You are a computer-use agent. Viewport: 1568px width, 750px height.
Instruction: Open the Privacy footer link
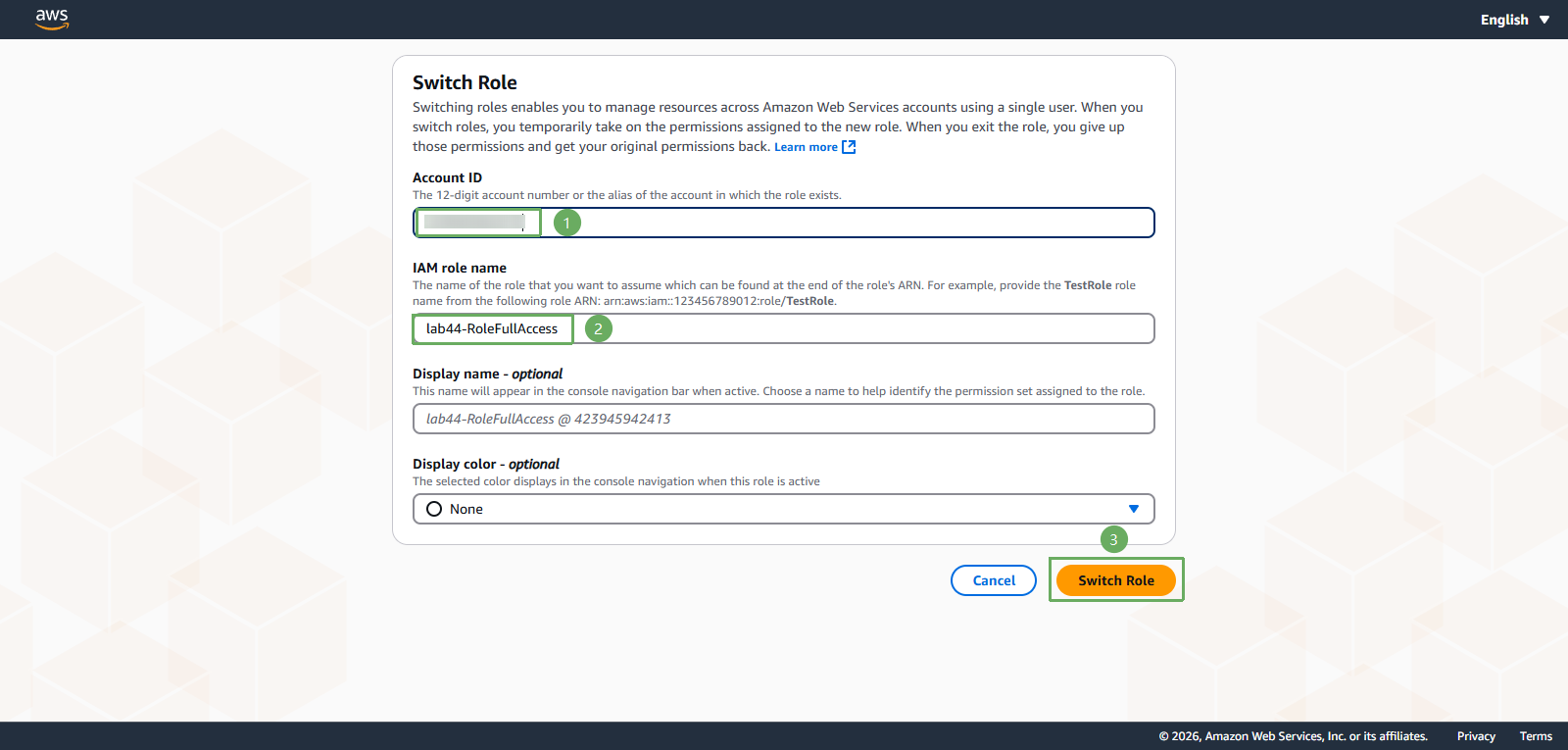[x=1476, y=736]
